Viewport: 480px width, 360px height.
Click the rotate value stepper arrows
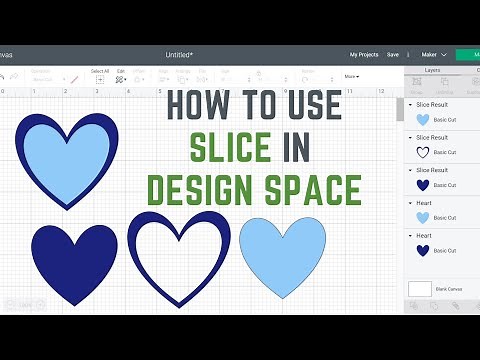point(332,80)
